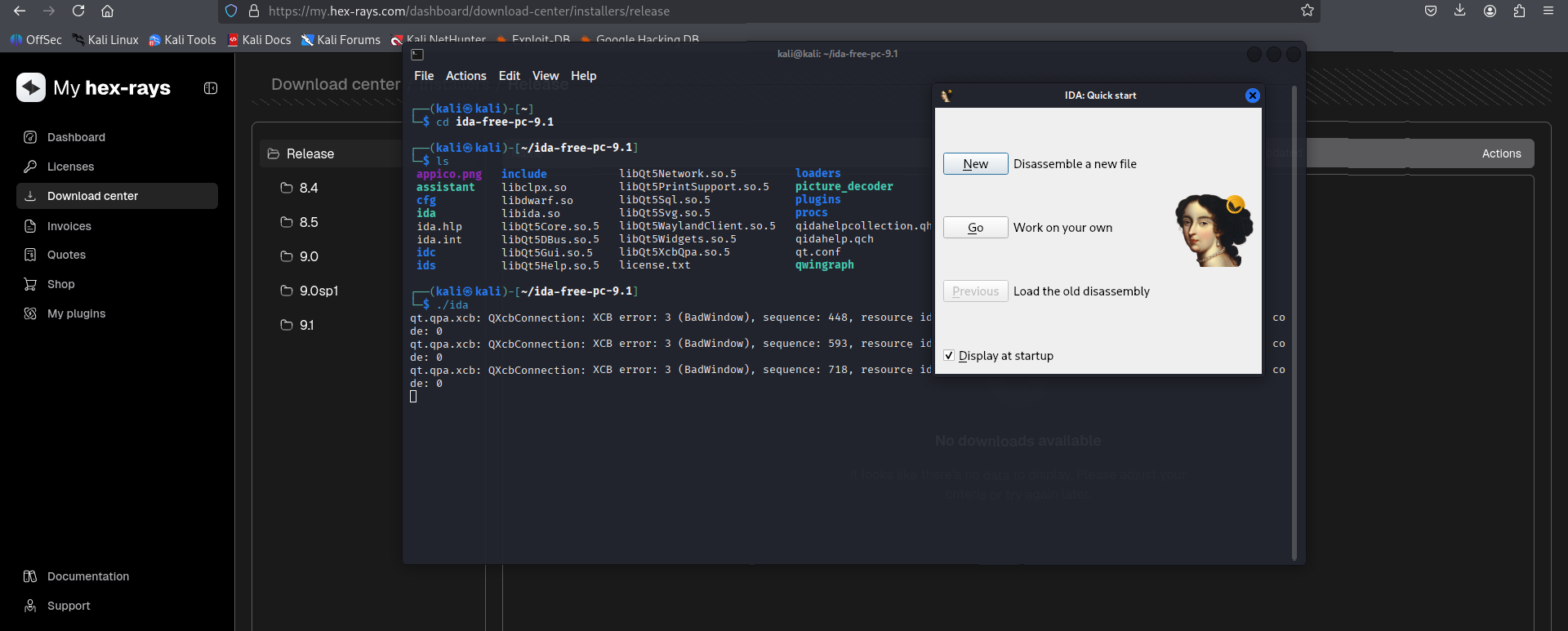Image resolution: width=1568 pixels, height=631 pixels.
Task: Open the Firefox account icon
Action: [1490, 11]
